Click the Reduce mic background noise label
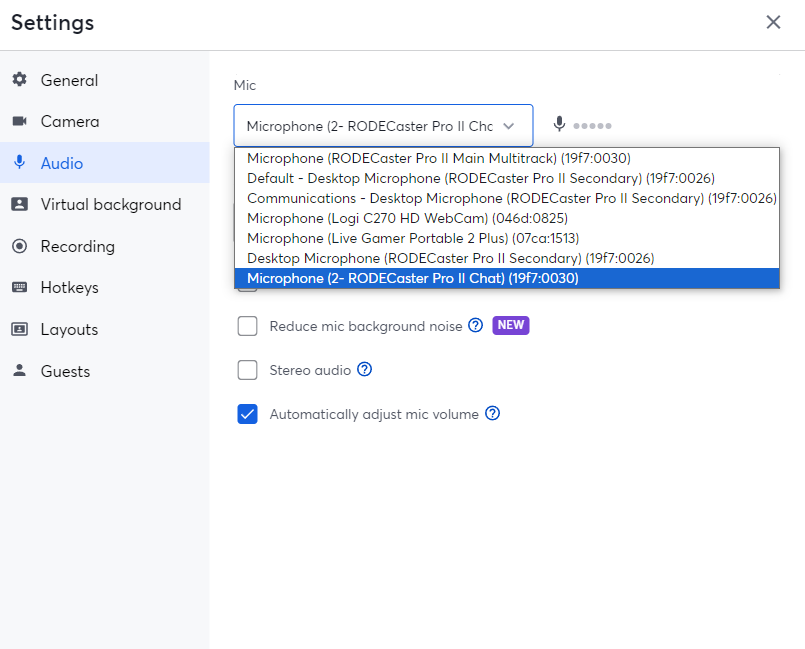Screen dimensions: 805x649 pos(366,327)
